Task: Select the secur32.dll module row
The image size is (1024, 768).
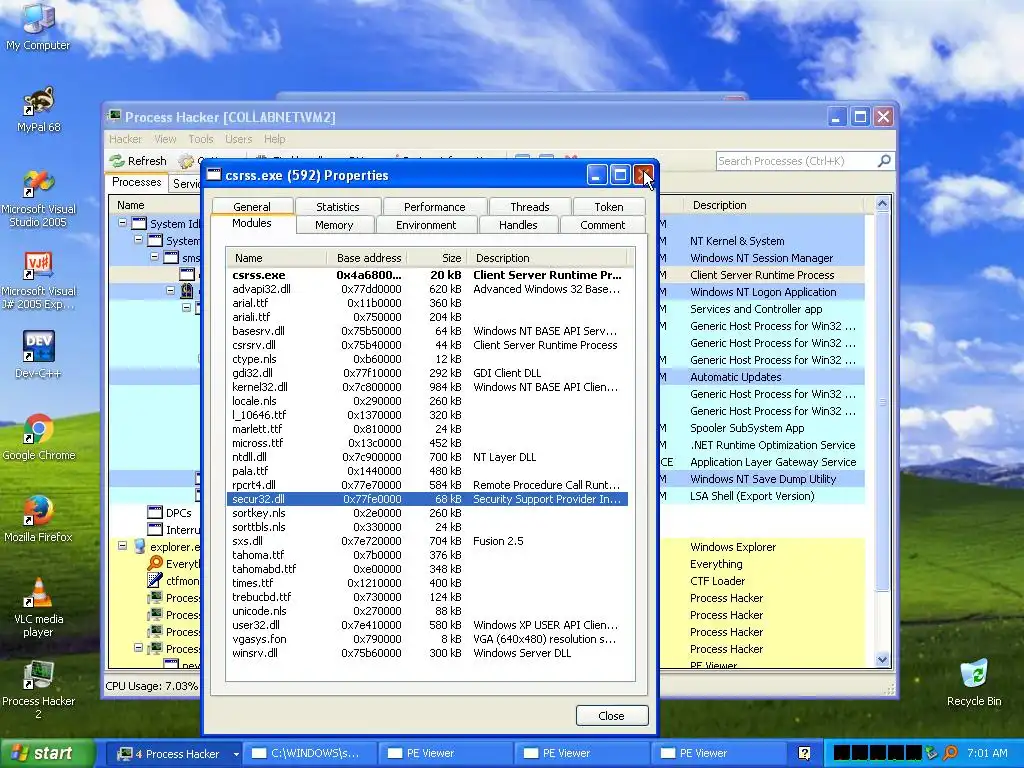Action: [x=427, y=499]
